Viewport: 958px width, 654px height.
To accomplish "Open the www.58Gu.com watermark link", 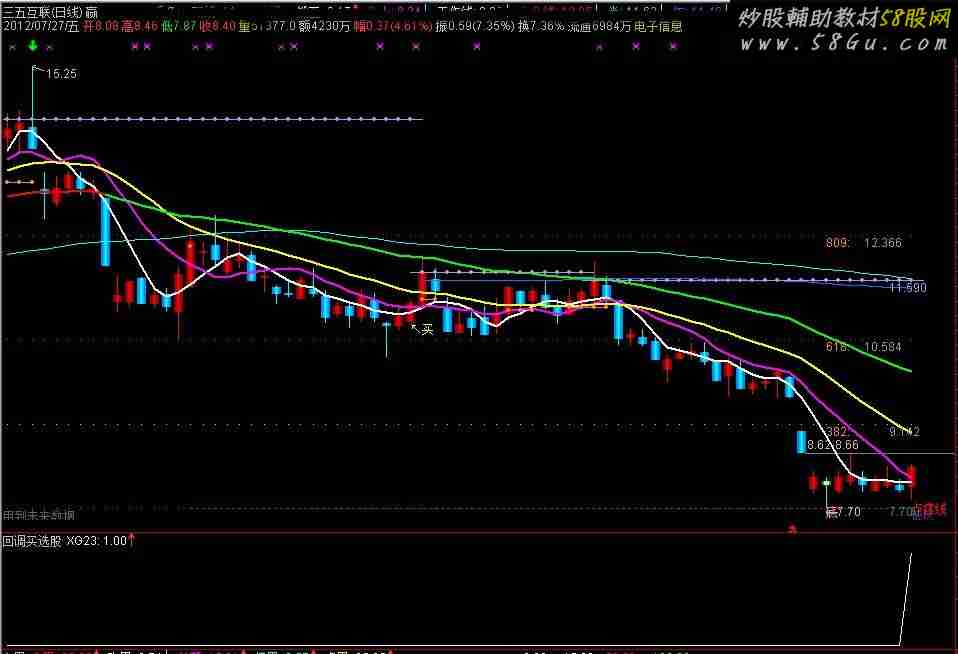I will 844,43.
